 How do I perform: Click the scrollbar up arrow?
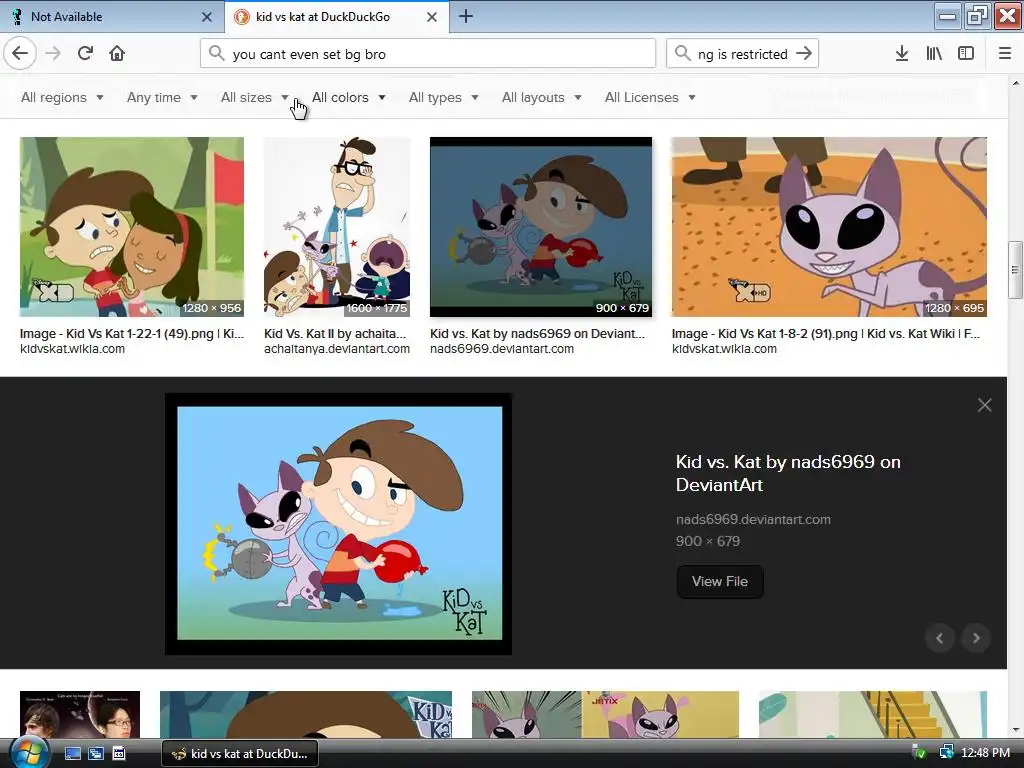click(x=1015, y=83)
